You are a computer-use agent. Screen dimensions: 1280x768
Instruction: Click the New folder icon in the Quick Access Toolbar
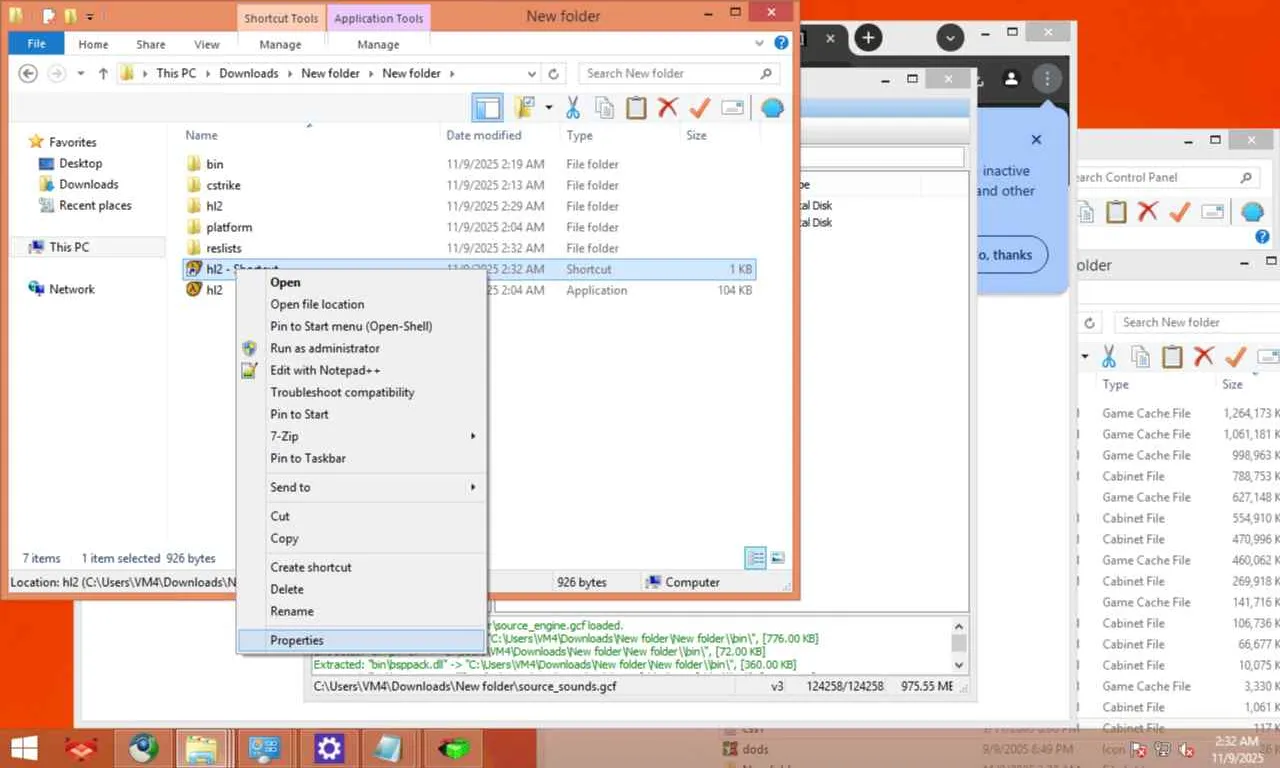(70, 17)
